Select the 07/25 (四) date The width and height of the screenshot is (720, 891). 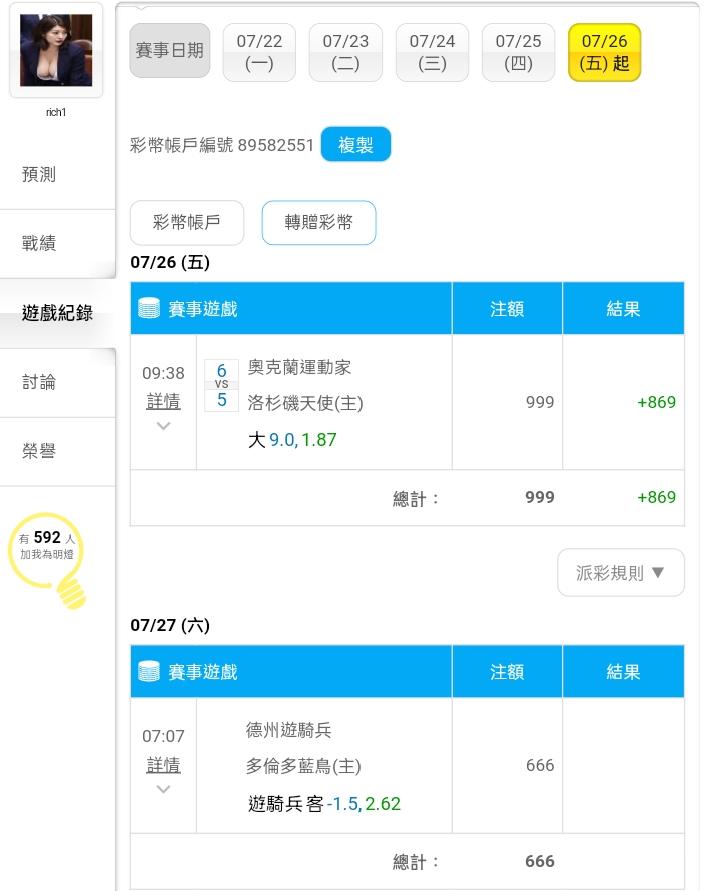[x=518, y=52]
